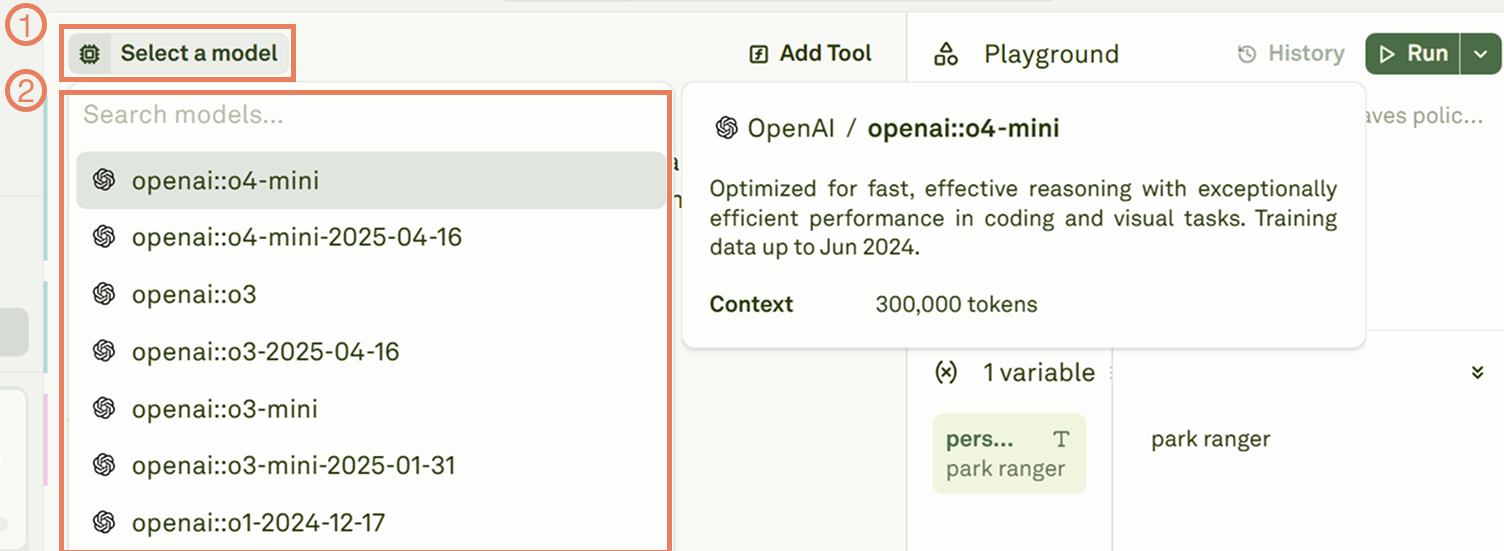Image resolution: width=1504 pixels, height=551 pixels.
Task: Click the OpenAI provider name in info card
Action: click(x=792, y=128)
